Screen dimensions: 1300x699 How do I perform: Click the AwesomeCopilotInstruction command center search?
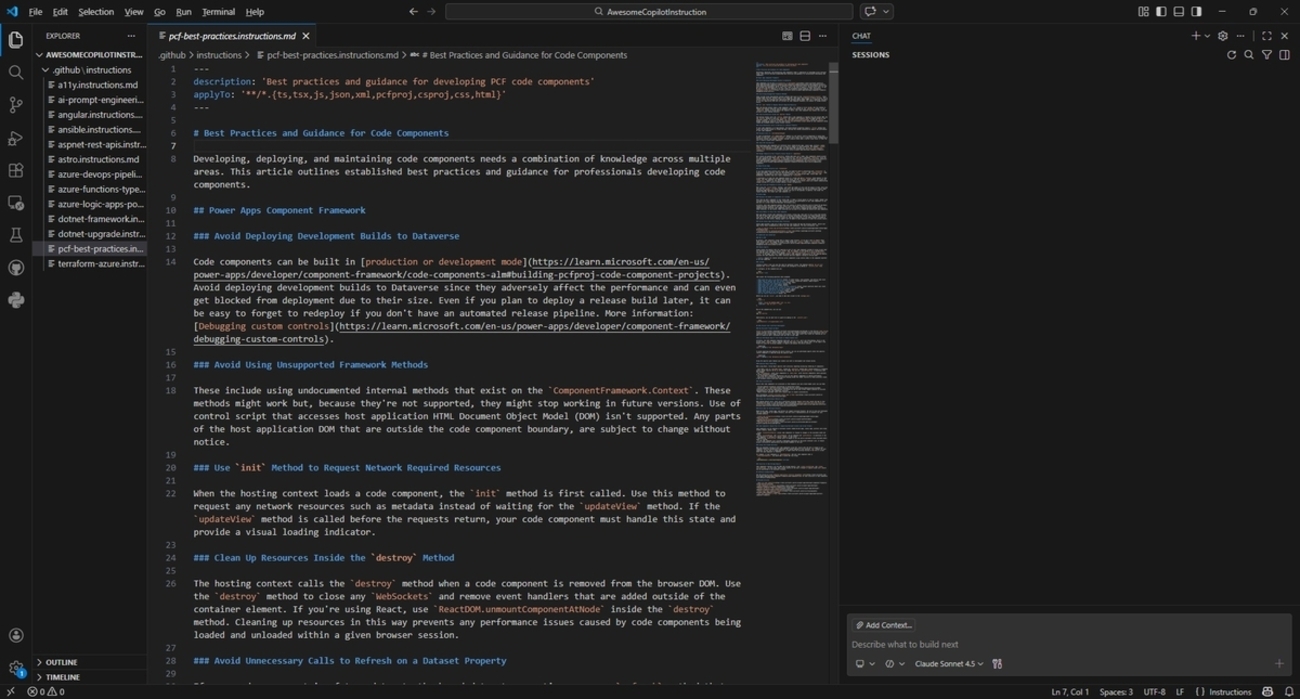[x=649, y=12]
